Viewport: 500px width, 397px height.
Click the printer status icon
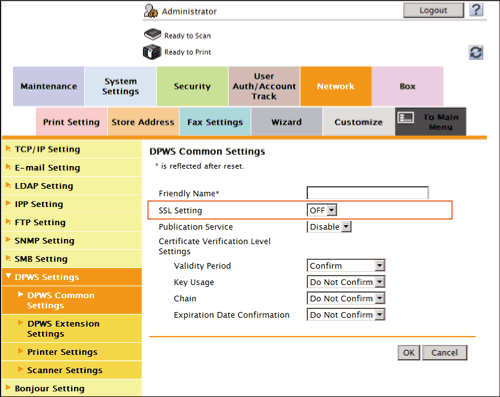point(152,52)
